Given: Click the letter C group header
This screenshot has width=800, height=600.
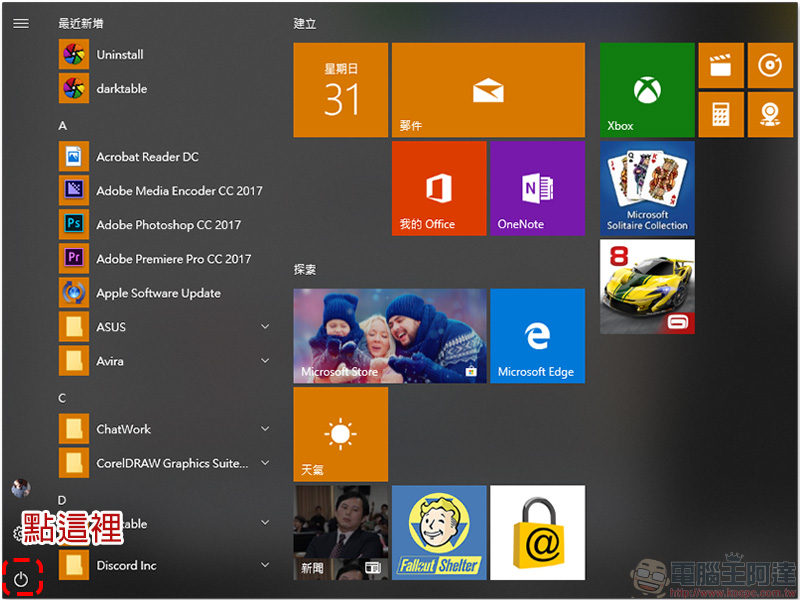Looking at the screenshot, I should (62, 398).
